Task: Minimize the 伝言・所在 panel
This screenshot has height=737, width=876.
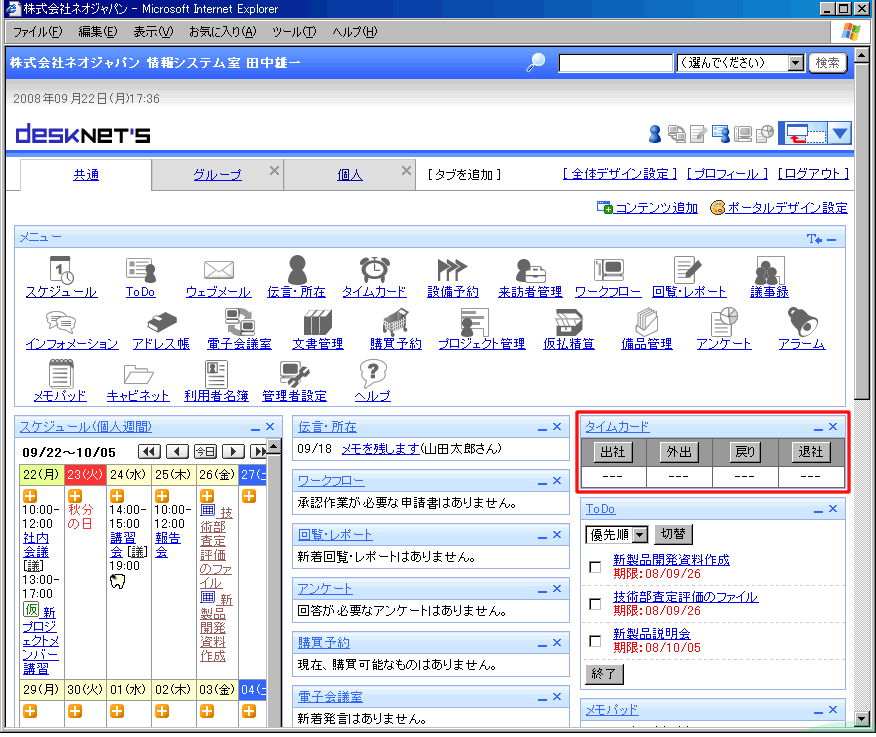Action: [x=542, y=428]
